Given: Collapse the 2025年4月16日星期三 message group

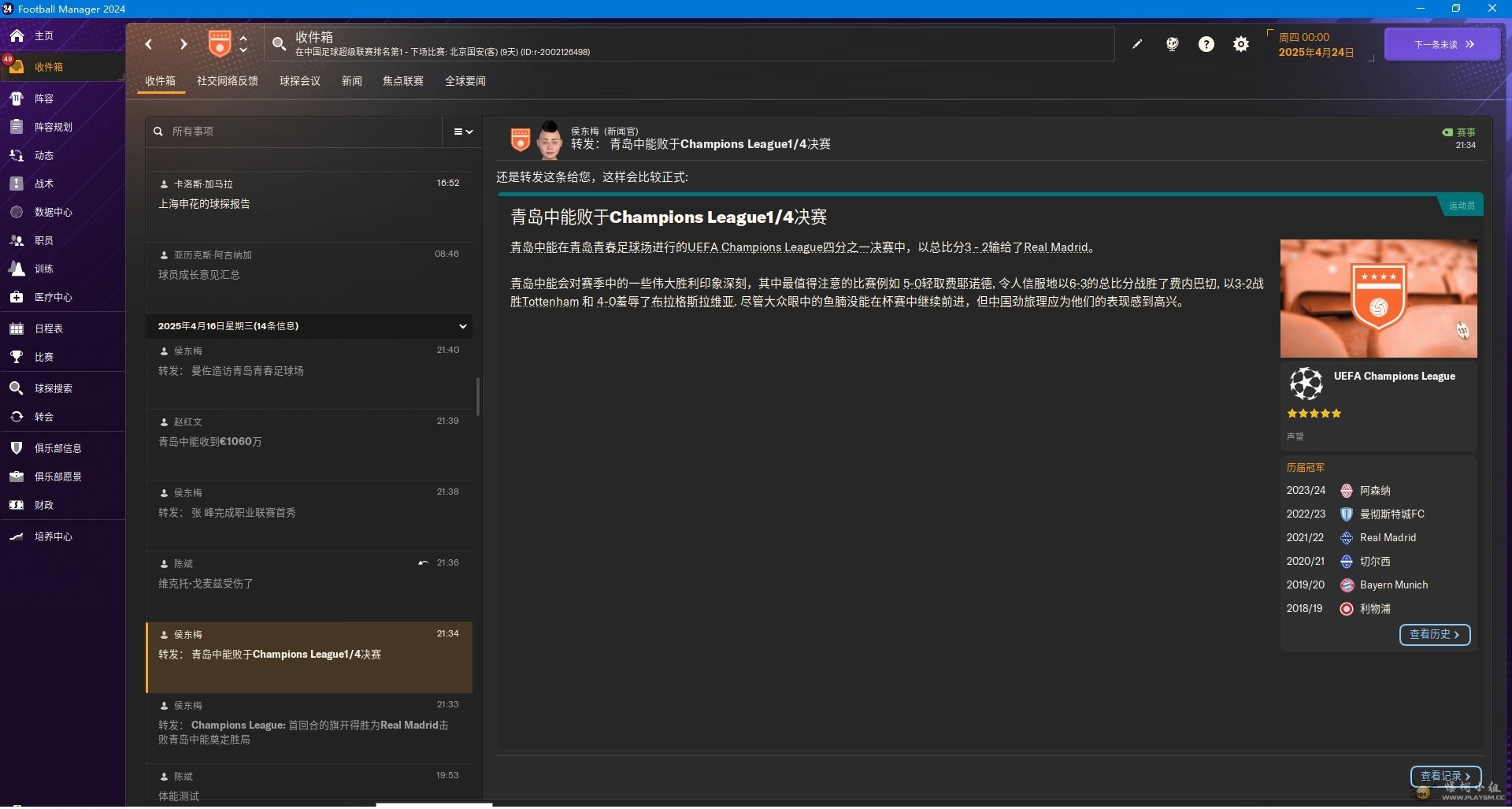Looking at the screenshot, I should (x=463, y=326).
